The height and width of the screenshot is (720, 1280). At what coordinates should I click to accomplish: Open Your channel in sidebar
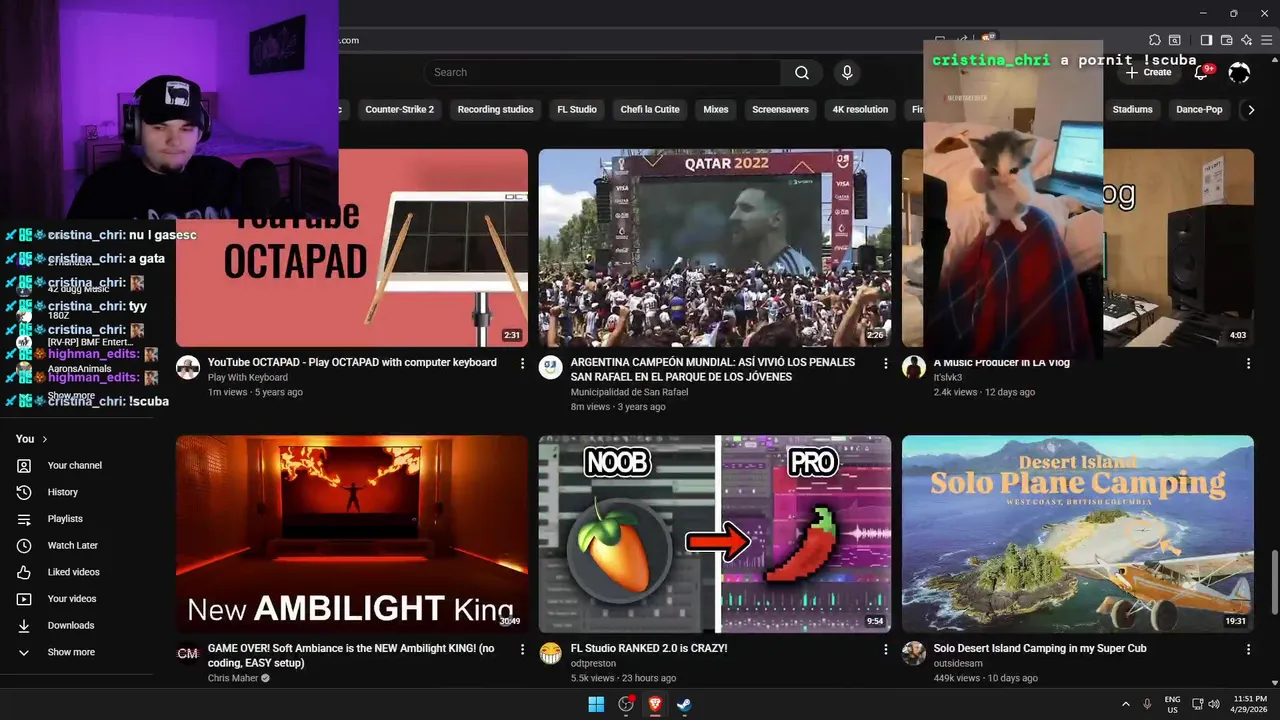[x=74, y=465]
